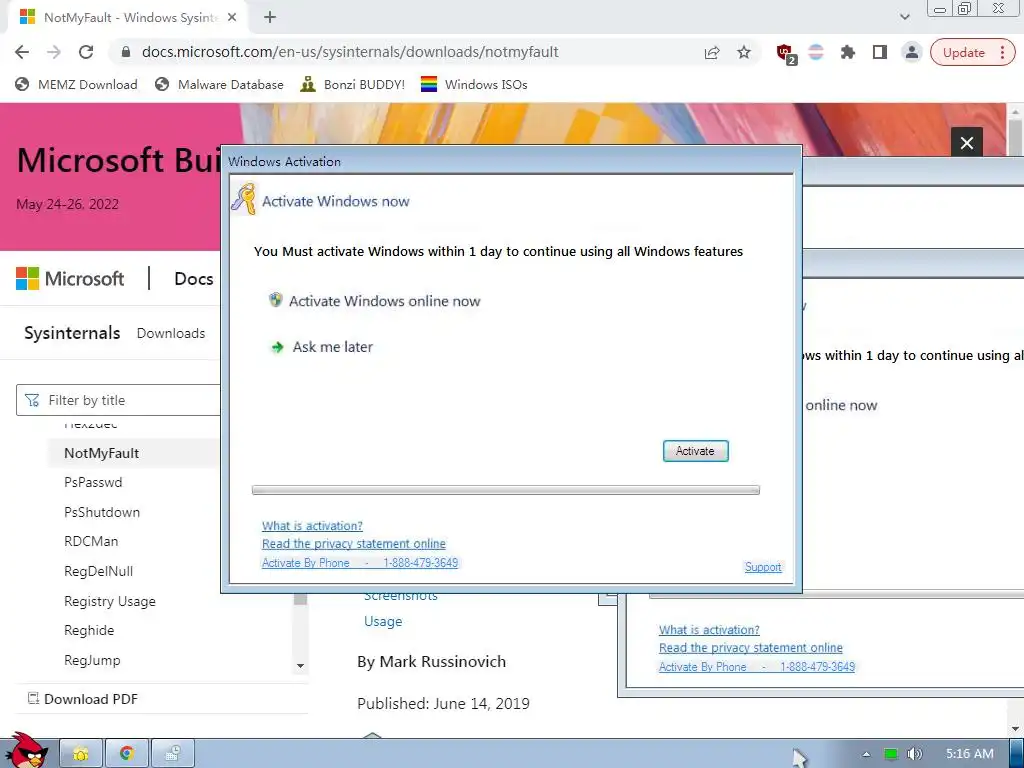The image size is (1024, 768).
Task: Open the MEMZ Download bookmark
Action: [76, 84]
